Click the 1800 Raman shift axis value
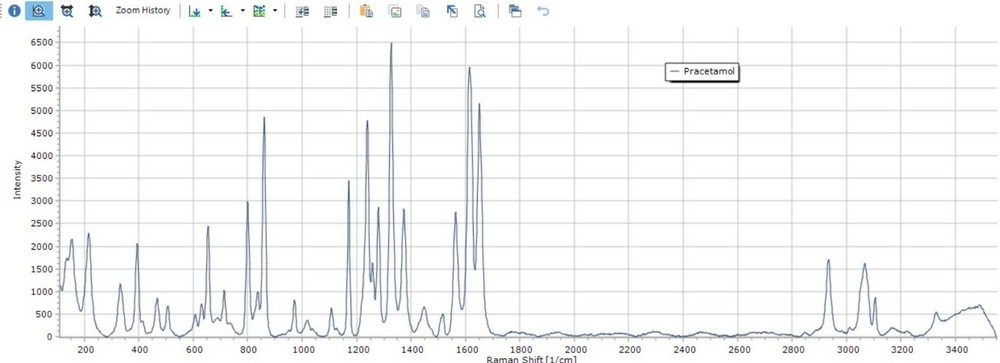The image size is (1000, 363). [x=520, y=349]
